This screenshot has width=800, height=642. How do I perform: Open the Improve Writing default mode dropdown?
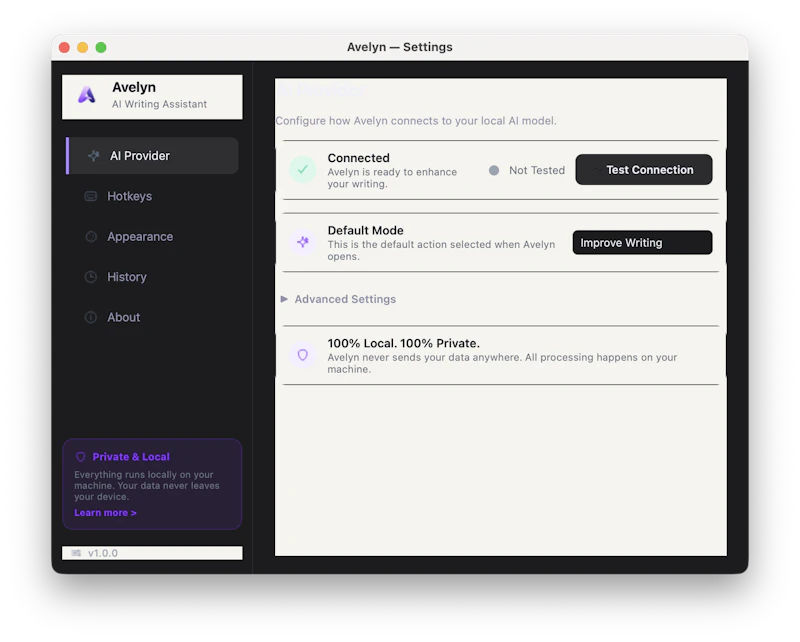[x=642, y=242]
